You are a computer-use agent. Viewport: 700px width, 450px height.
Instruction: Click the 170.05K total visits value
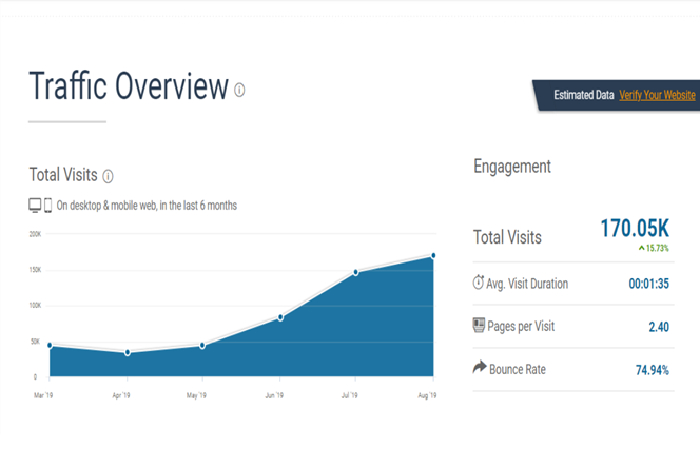(x=634, y=229)
